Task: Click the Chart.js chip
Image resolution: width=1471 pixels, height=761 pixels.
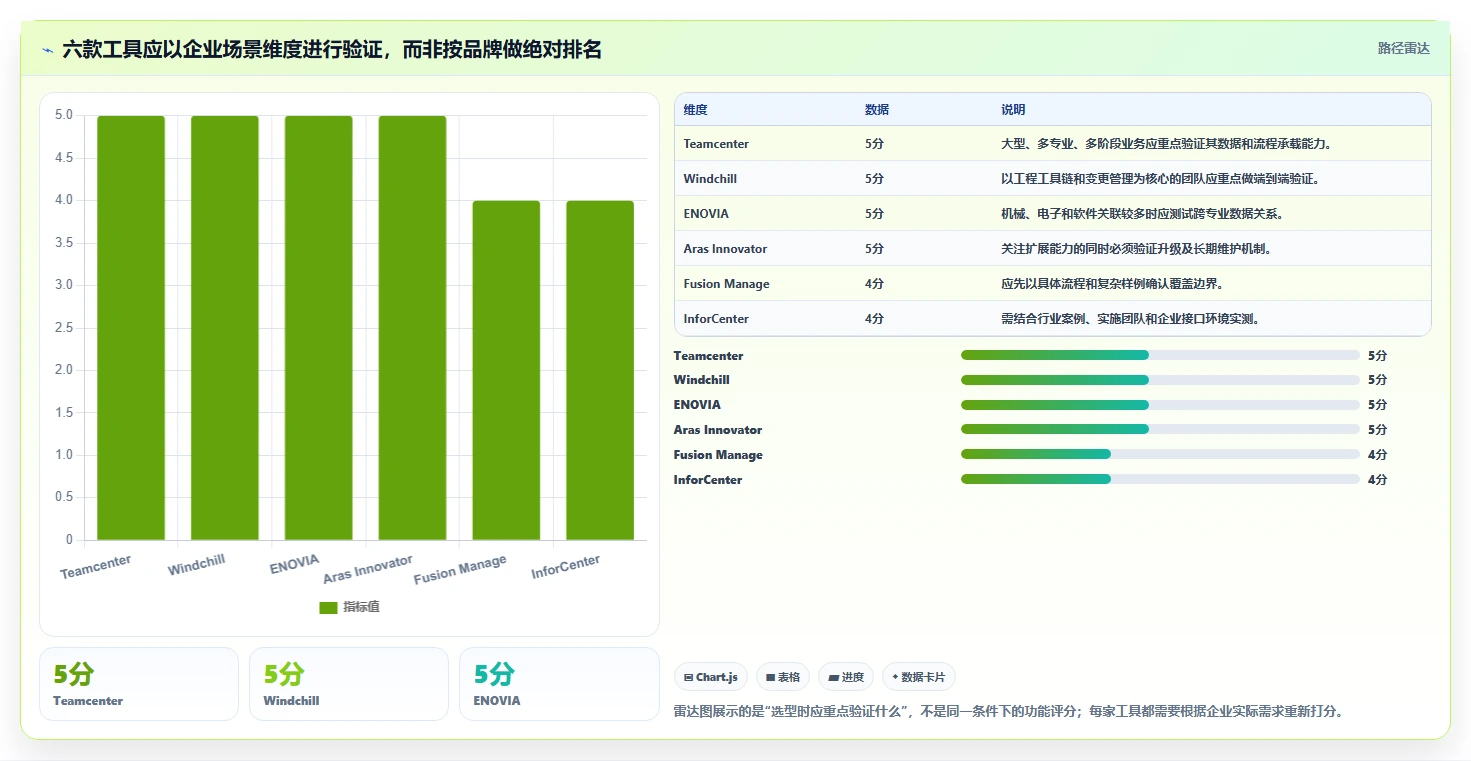Action: [x=711, y=677]
